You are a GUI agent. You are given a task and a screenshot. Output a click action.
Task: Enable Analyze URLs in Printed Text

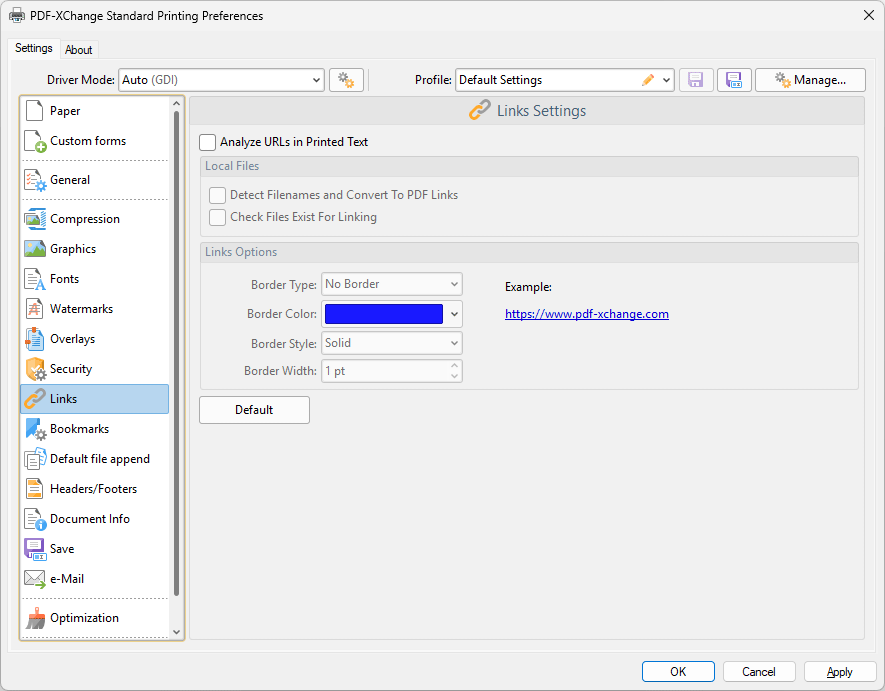208,142
